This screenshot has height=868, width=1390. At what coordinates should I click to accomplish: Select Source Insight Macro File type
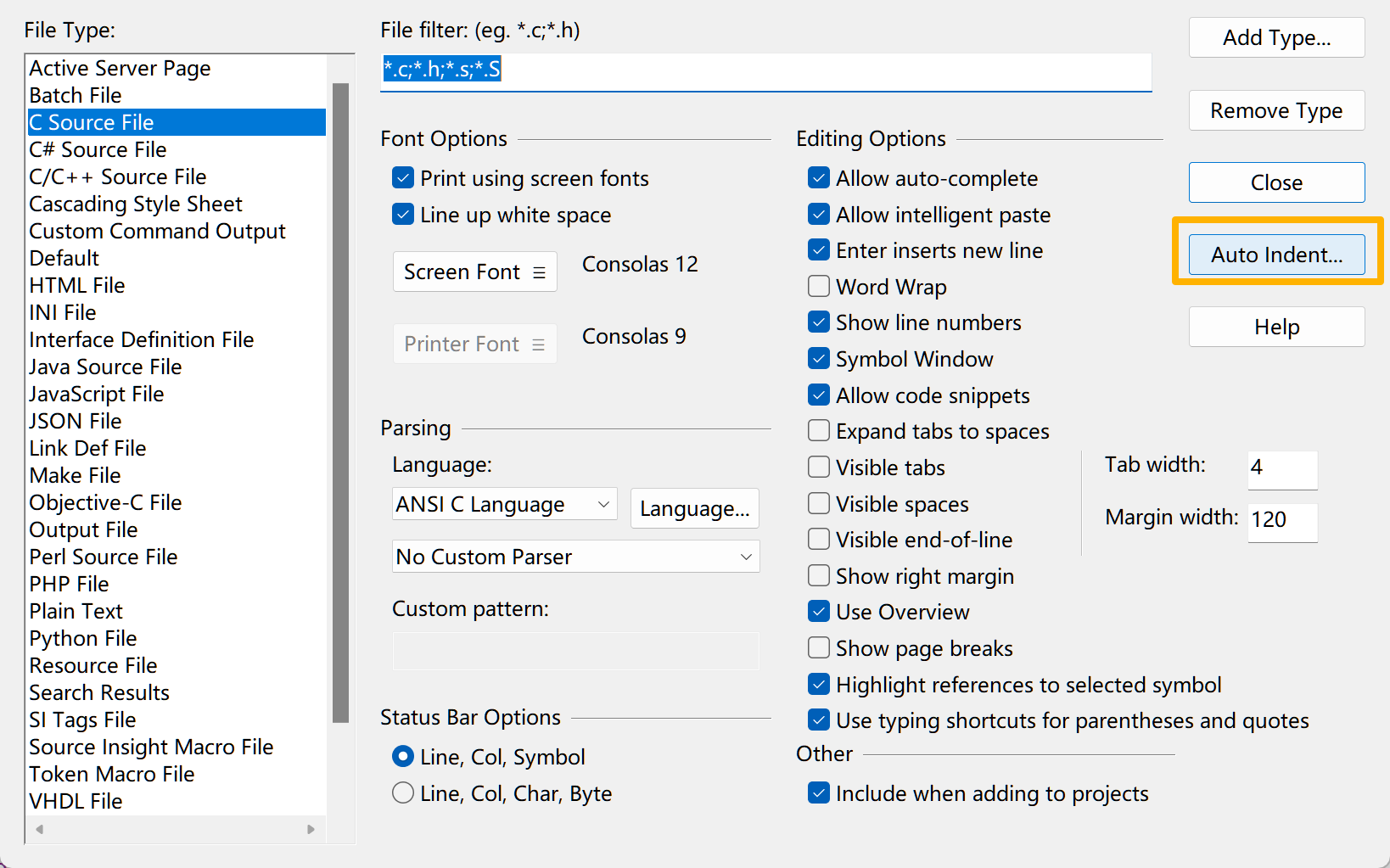tap(177, 747)
